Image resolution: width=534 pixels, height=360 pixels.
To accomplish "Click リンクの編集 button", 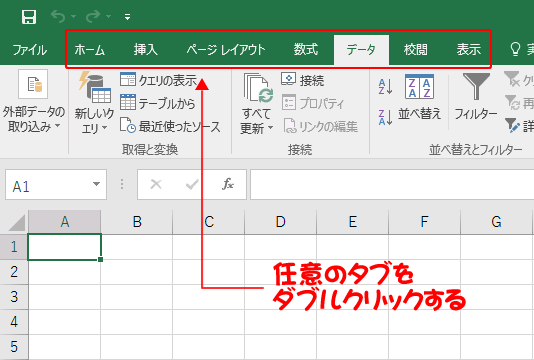I will (x=320, y=126).
